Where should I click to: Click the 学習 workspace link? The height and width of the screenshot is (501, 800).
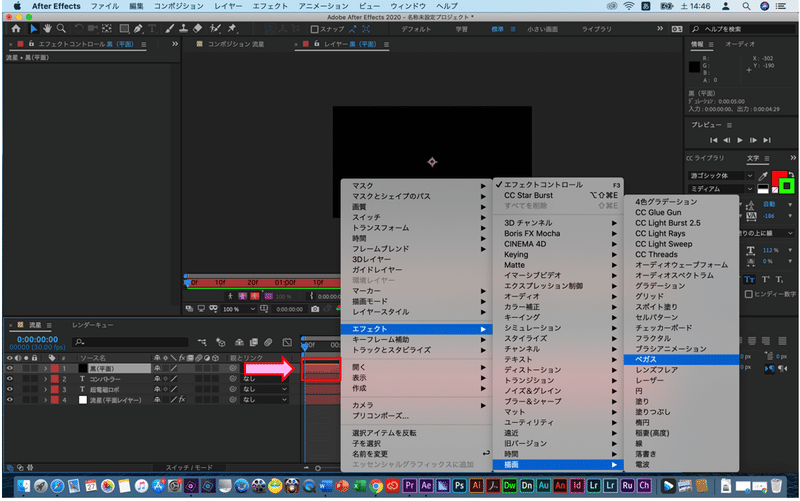(x=462, y=29)
